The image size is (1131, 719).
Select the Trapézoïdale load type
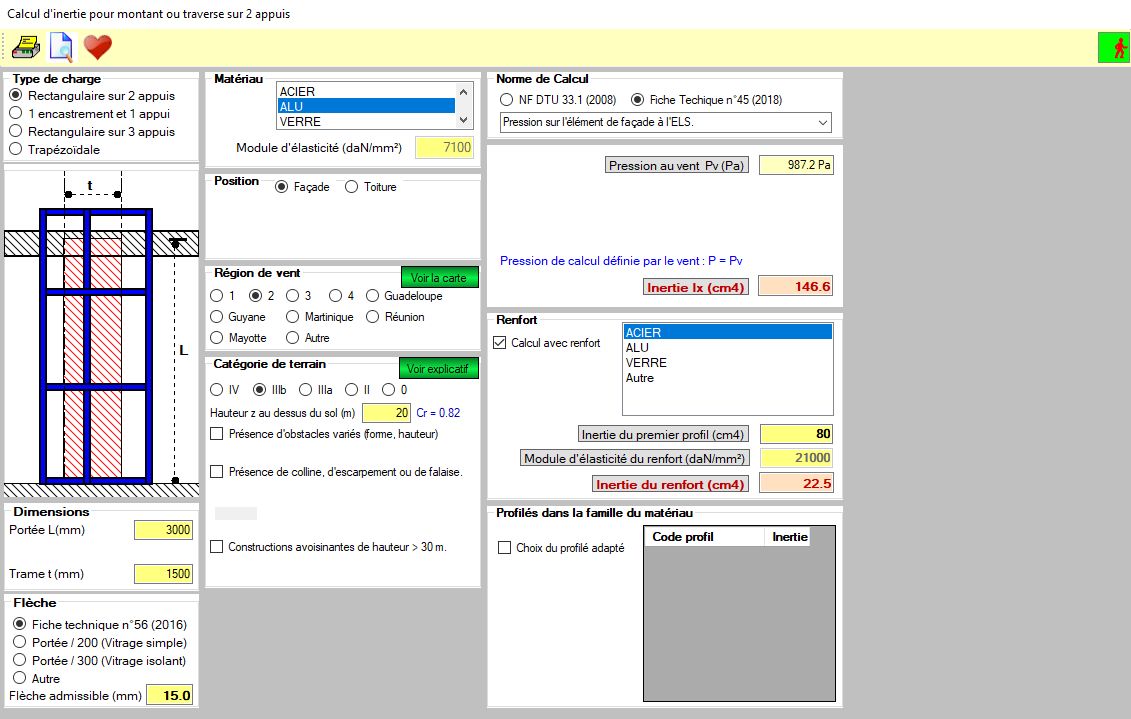click(x=16, y=149)
